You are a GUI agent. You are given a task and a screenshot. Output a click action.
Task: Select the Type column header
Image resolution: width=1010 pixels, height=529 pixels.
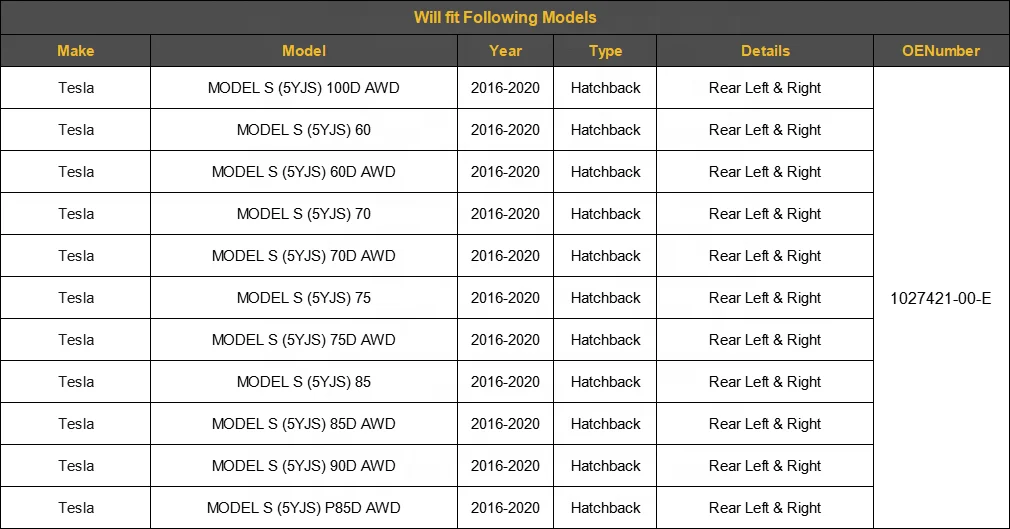click(605, 51)
